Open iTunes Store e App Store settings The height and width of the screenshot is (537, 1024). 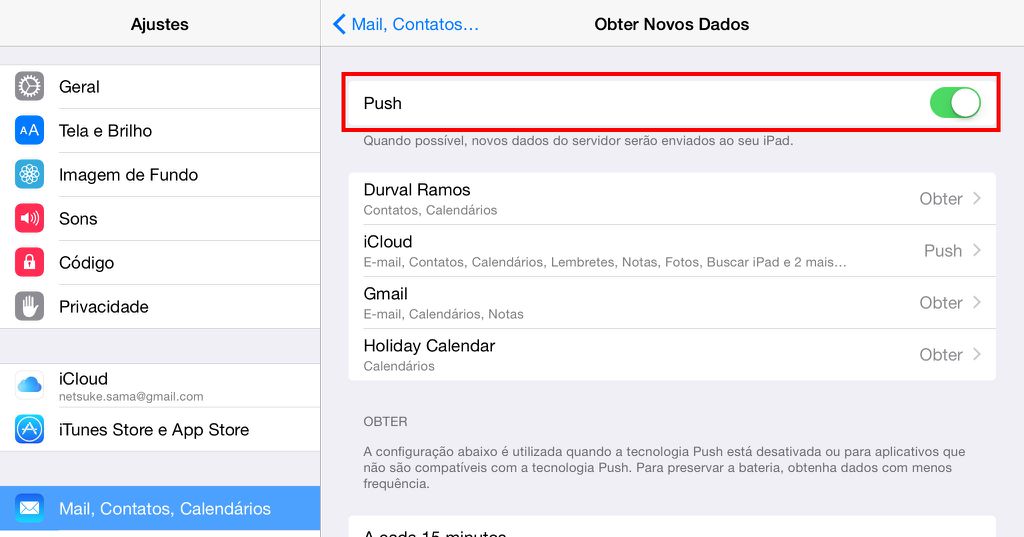[160, 429]
